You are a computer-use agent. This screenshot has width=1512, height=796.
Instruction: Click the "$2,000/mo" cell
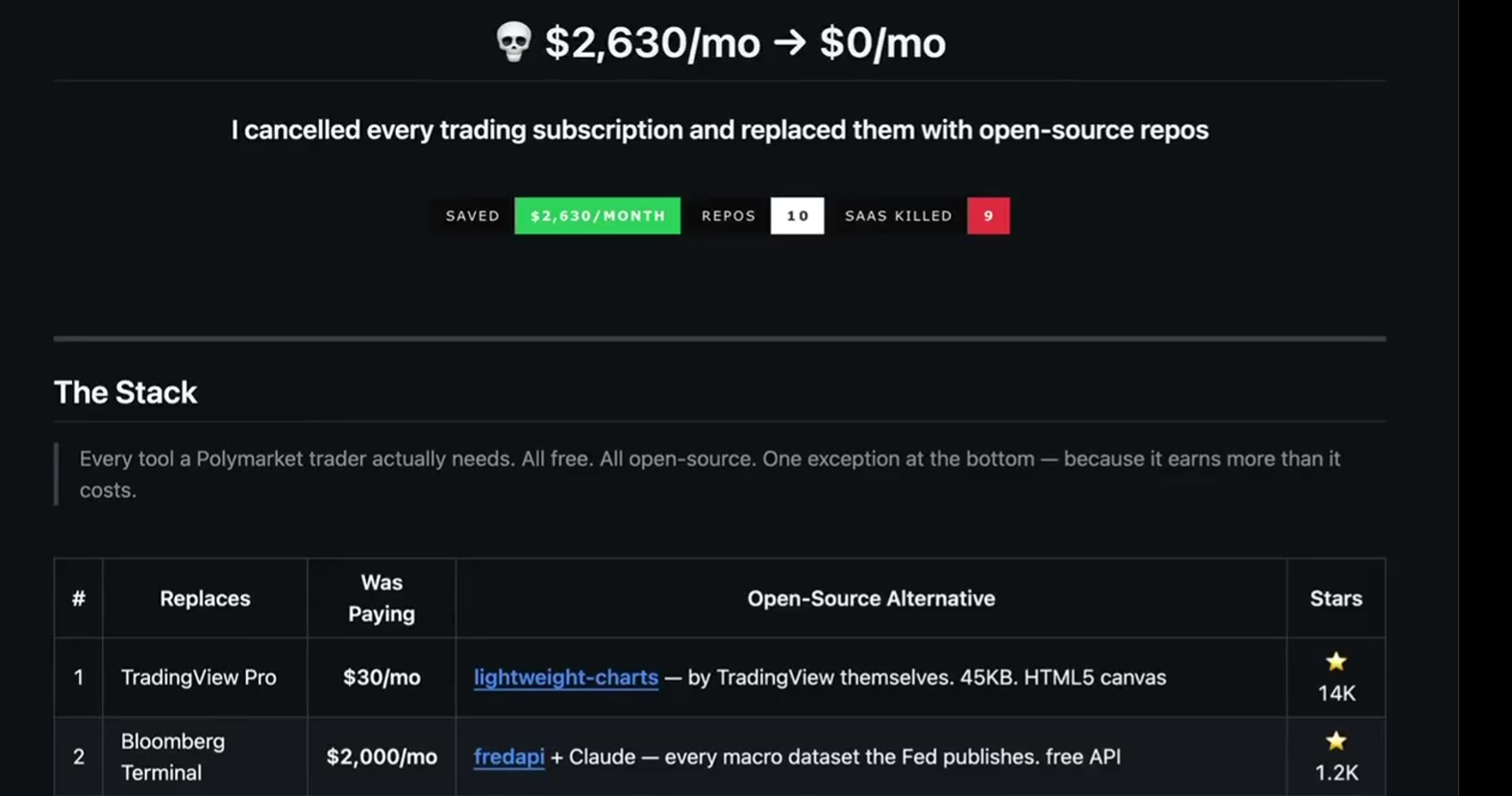pos(382,757)
